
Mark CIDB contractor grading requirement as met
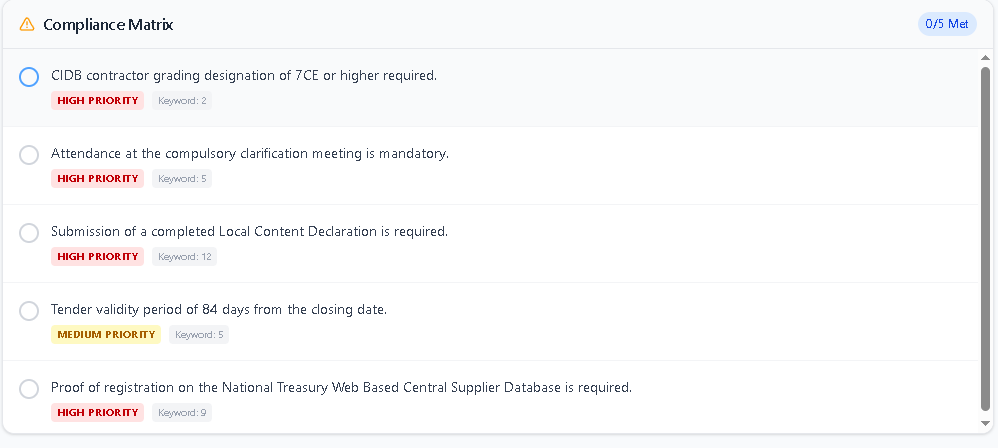pyautogui.click(x=29, y=77)
